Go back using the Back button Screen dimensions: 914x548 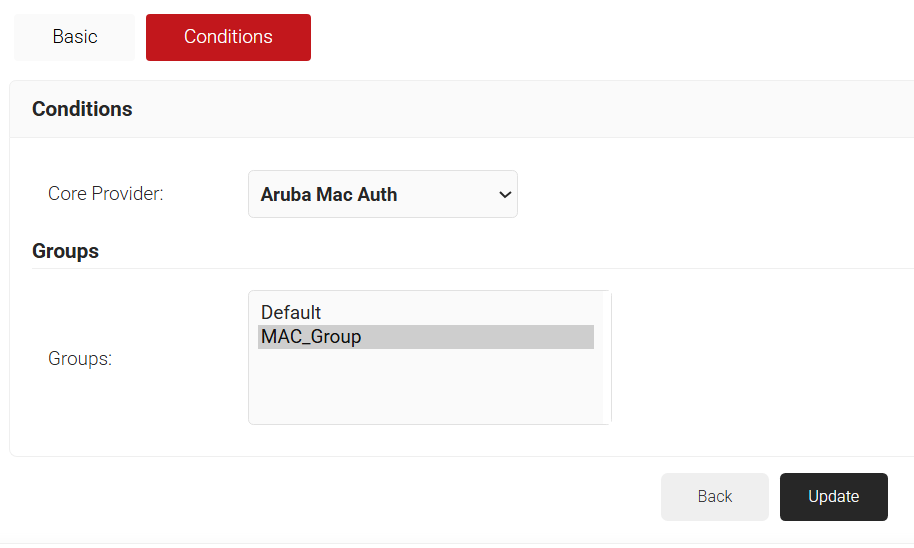click(x=714, y=497)
